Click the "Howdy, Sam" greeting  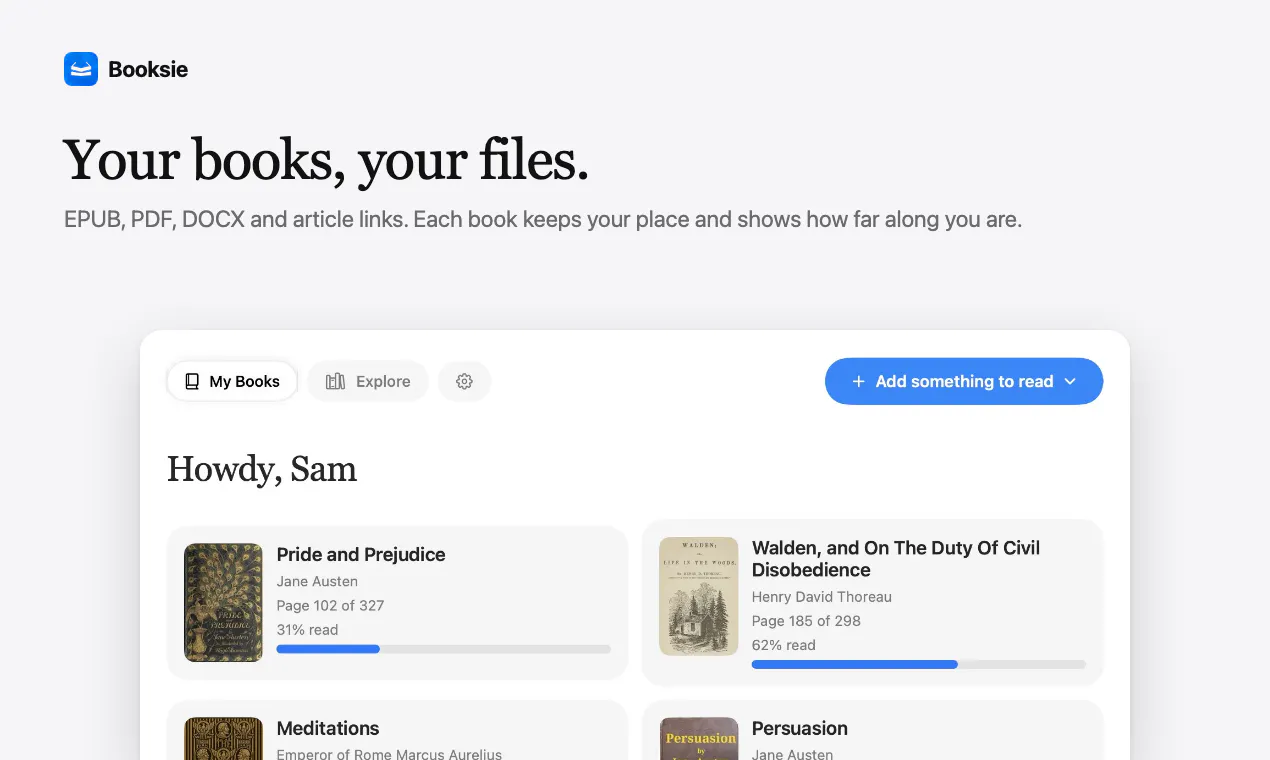[x=262, y=470]
